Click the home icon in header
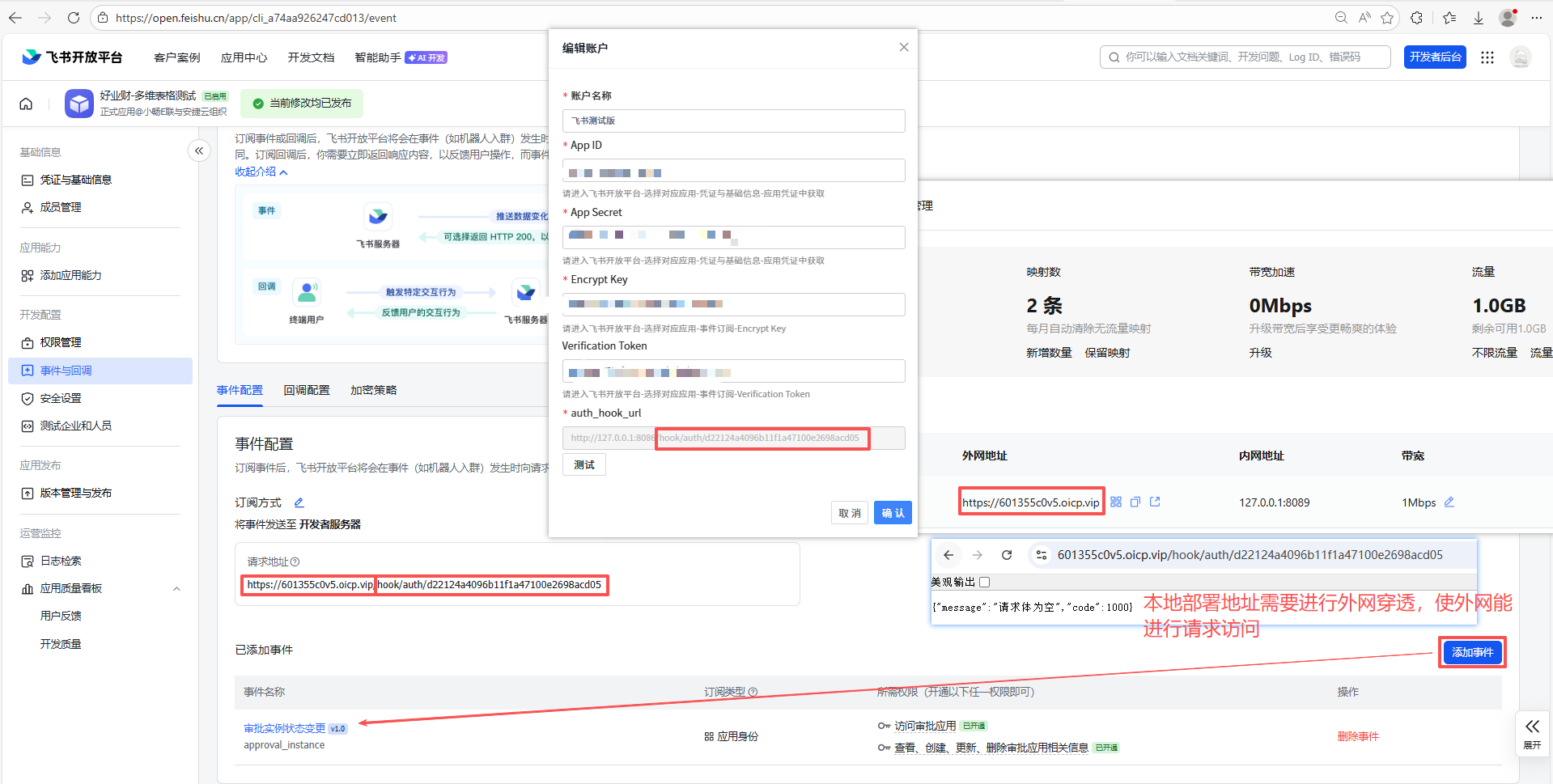 [x=26, y=104]
